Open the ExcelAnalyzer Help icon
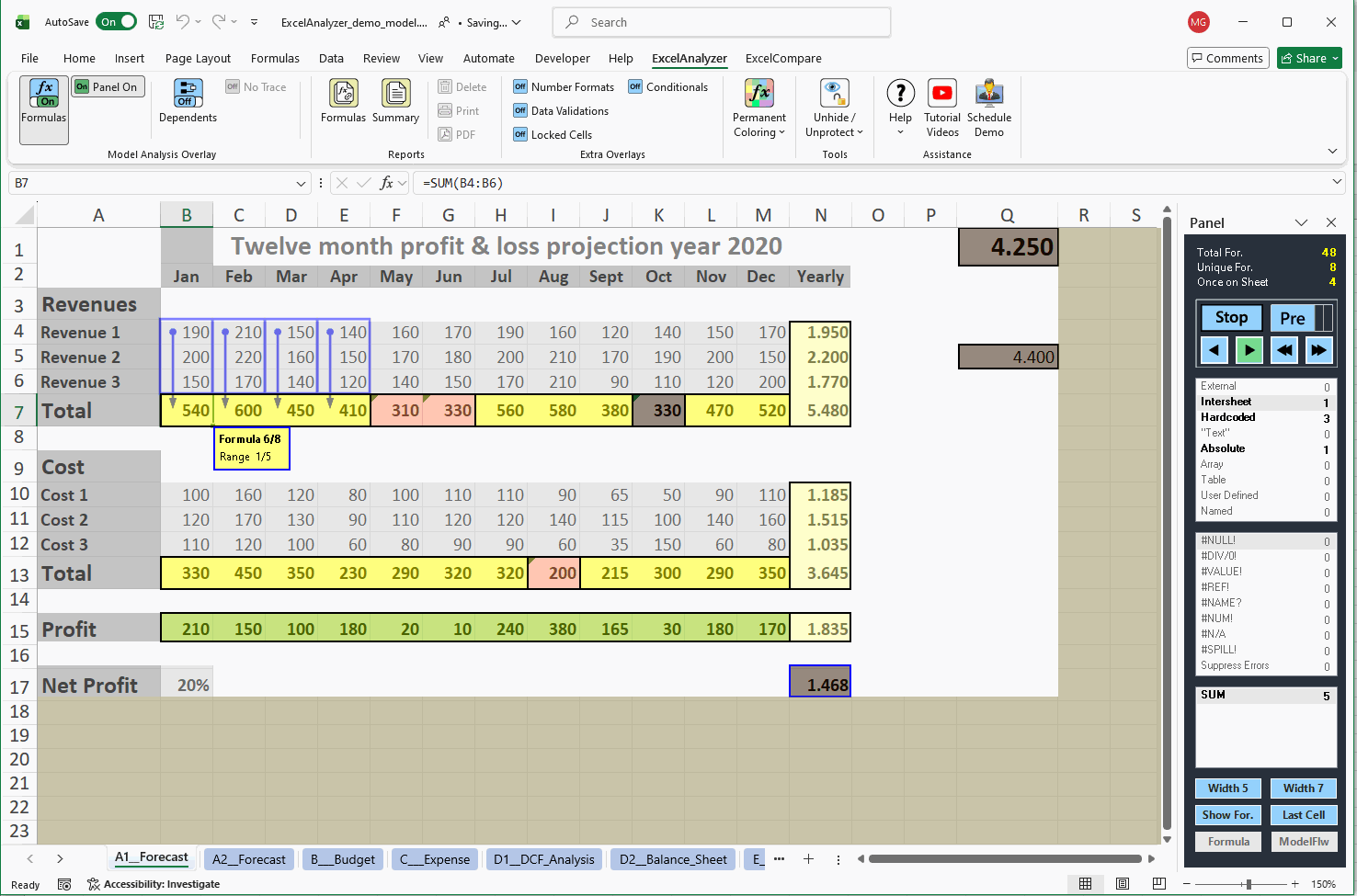Screen dimensions: 1357x896 coord(900,93)
